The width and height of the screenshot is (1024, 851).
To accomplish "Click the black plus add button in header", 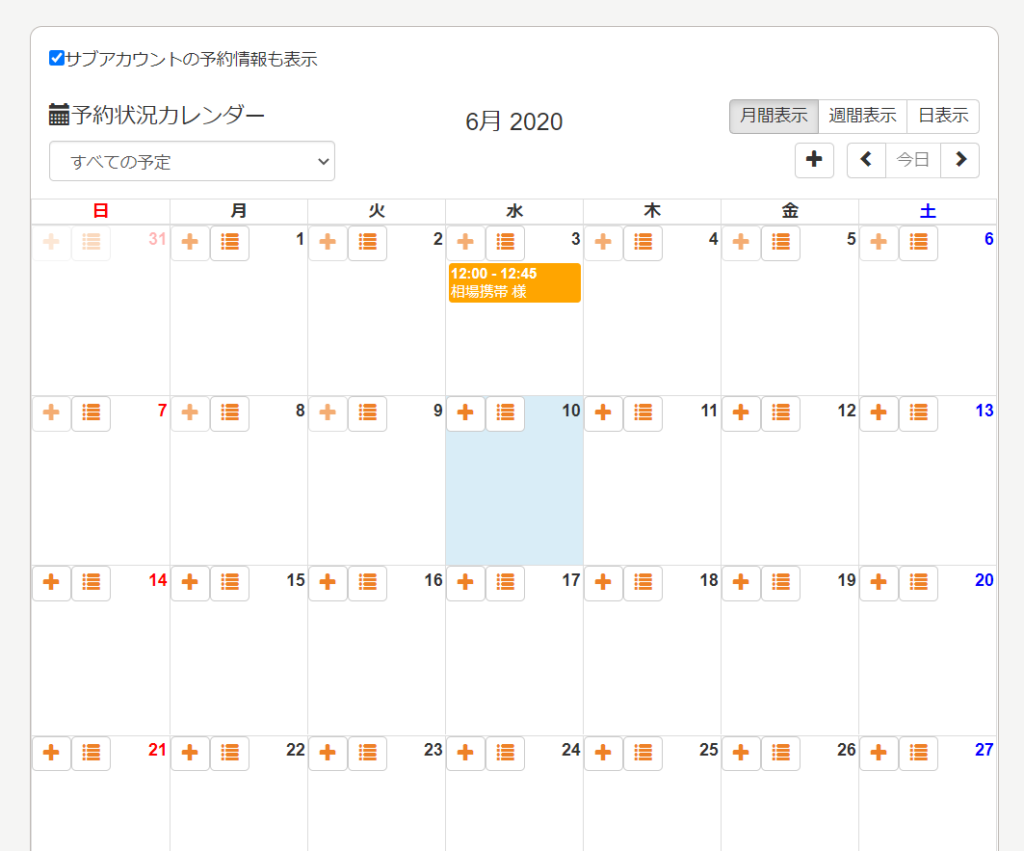I will (814, 160).
